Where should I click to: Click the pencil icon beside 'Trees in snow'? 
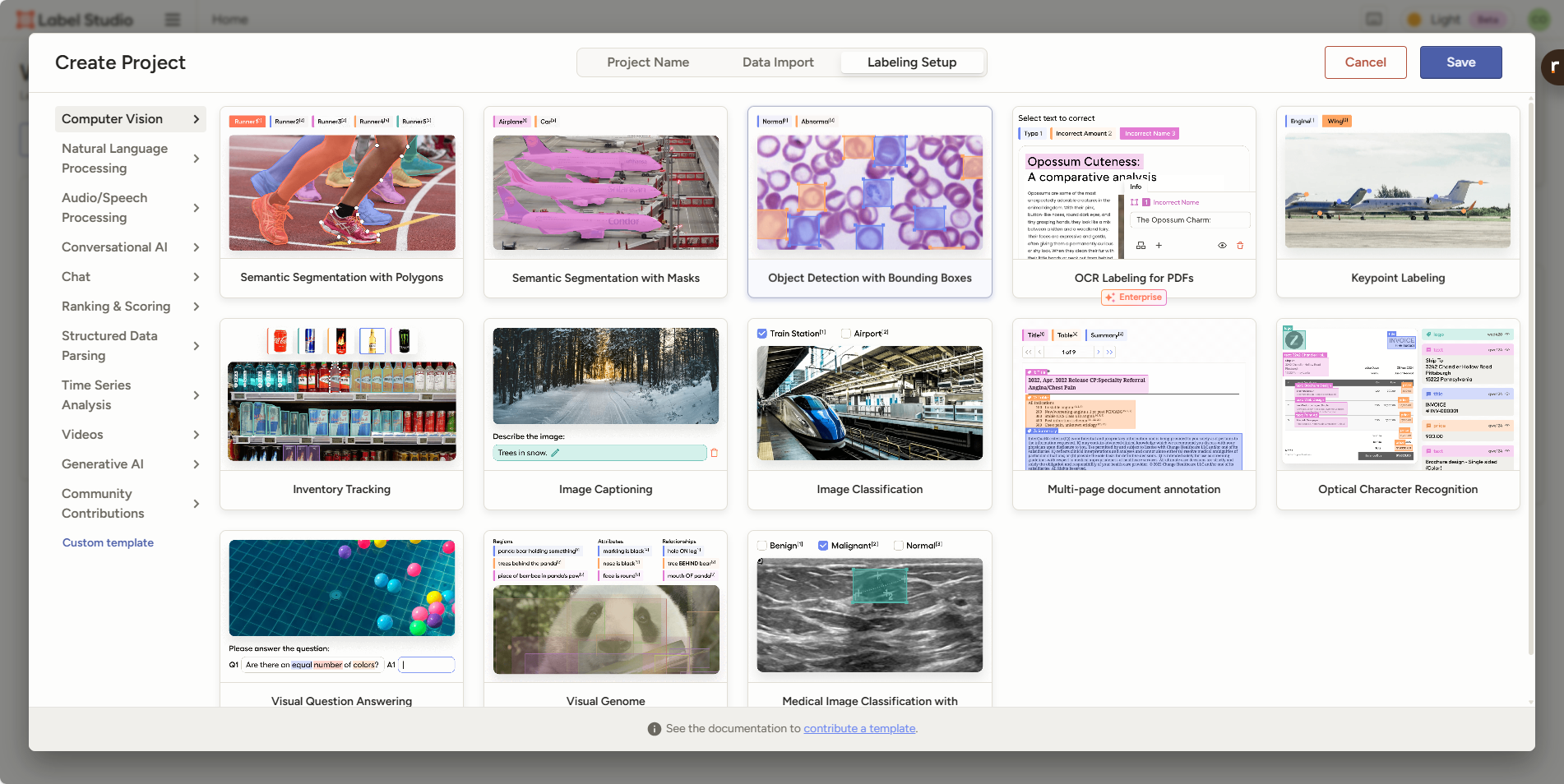coord(555,453)
